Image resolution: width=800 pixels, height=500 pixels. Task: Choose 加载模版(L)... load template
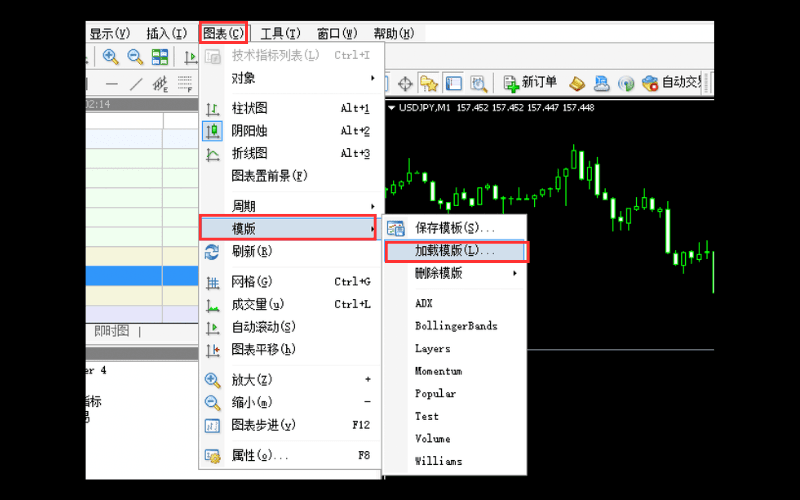point(455,251)
